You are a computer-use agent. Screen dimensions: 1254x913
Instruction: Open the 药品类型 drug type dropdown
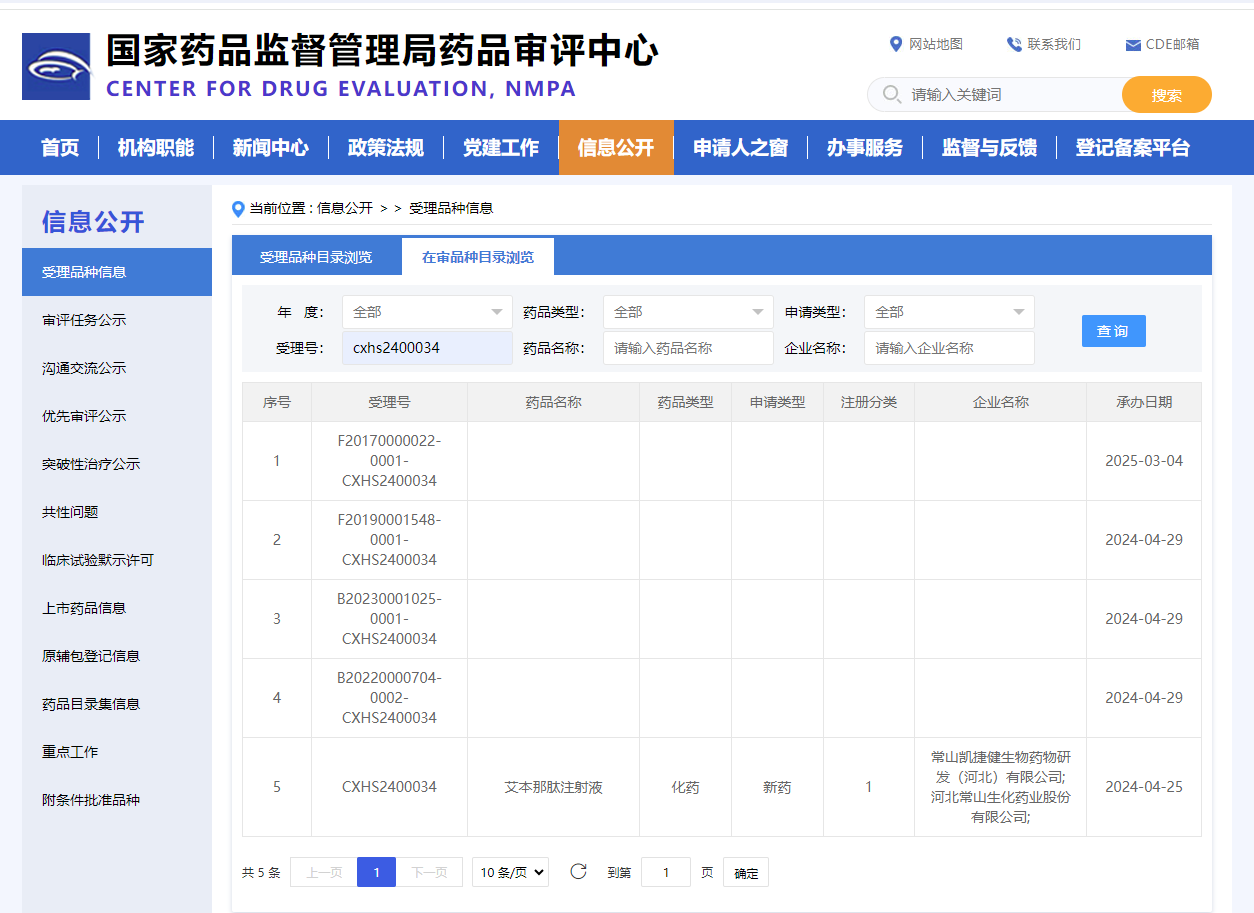[x=688, y=312]
